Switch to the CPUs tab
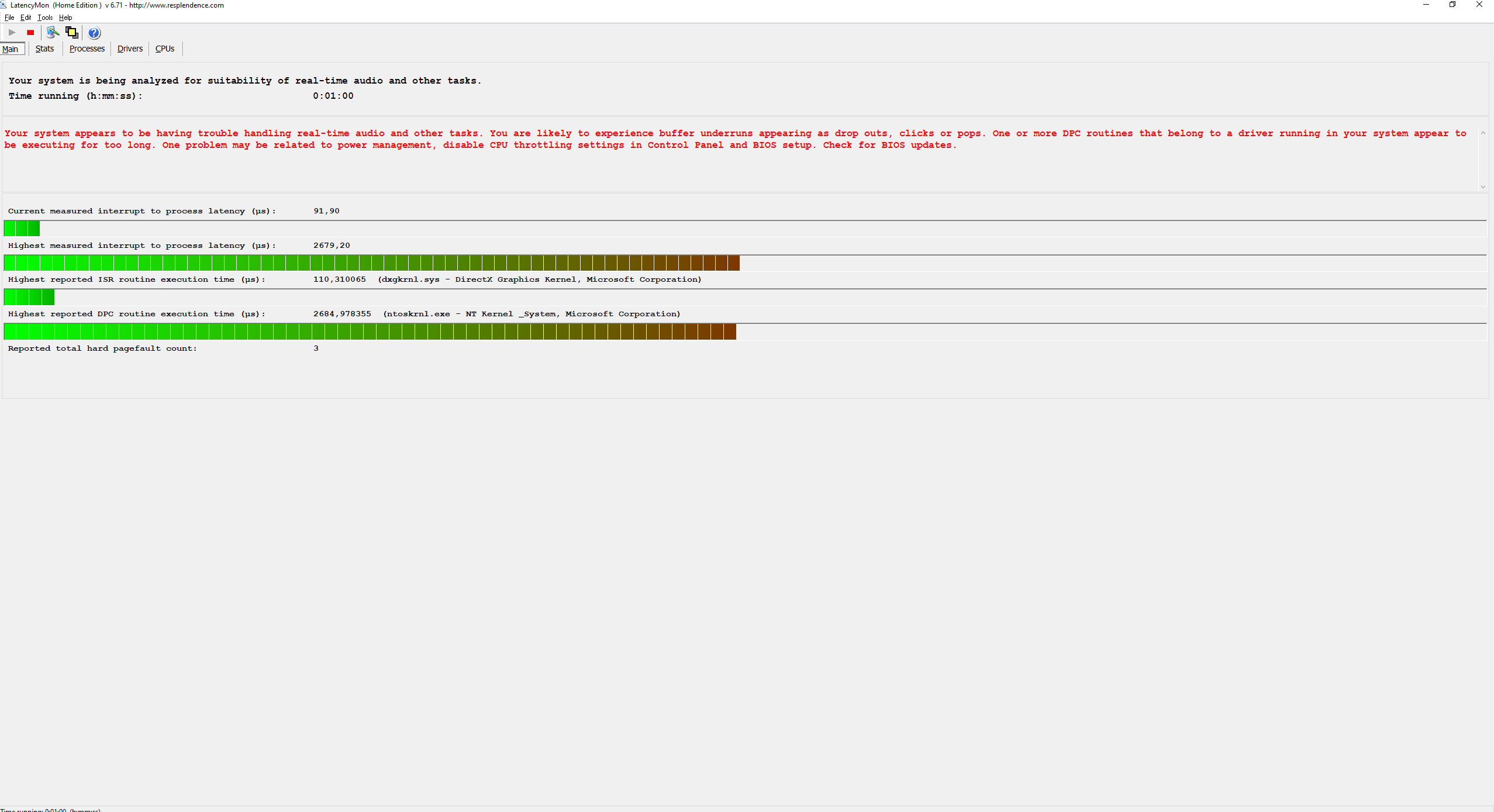The image size is (1494, 812). [165, 49]
